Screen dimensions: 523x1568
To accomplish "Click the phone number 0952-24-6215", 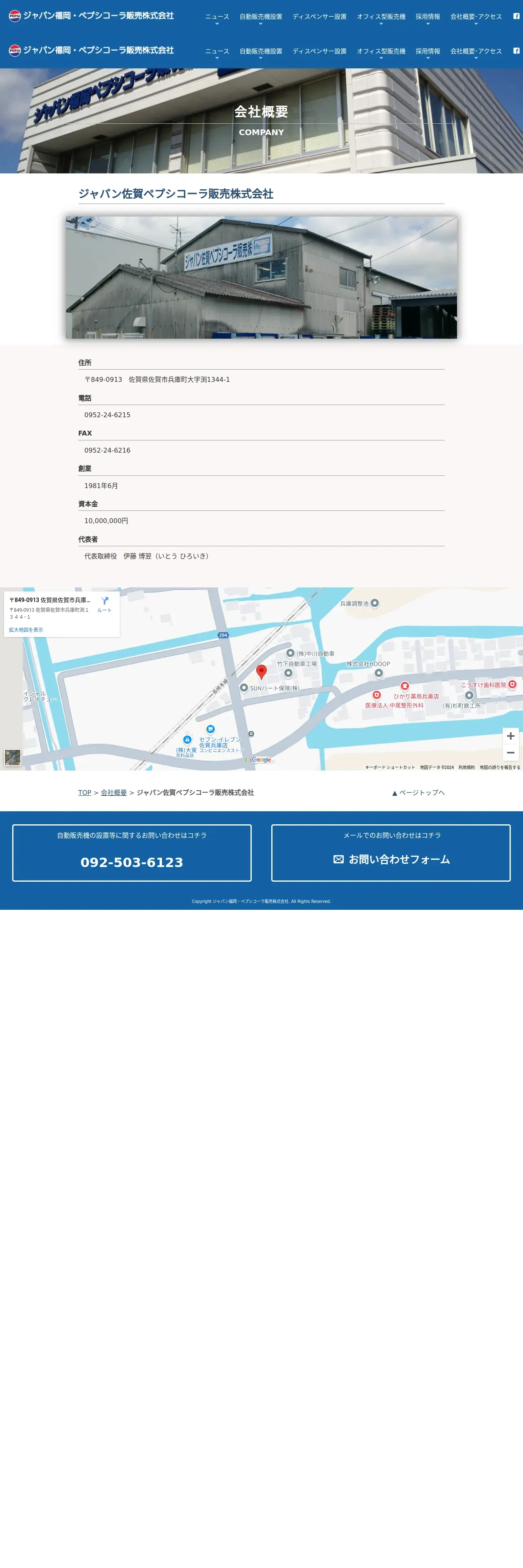I will (x=107, y=415).
